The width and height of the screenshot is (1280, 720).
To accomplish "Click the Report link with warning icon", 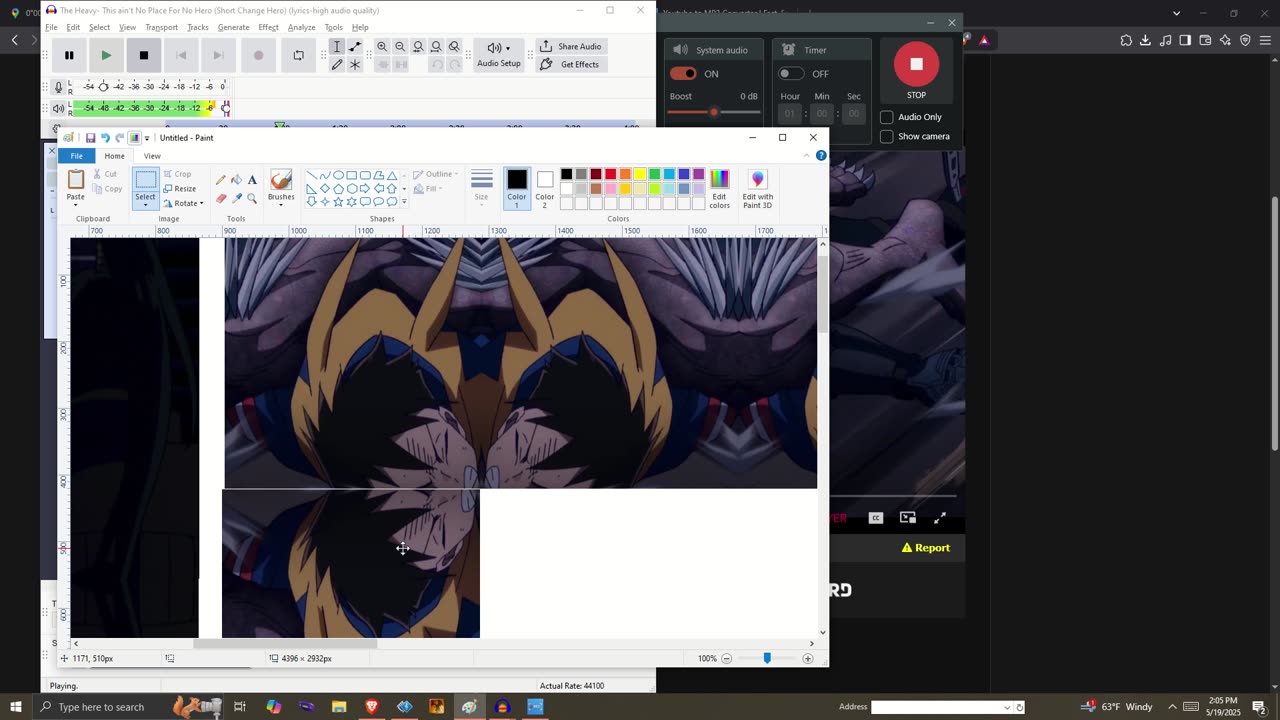I will (x=926, y=548).
